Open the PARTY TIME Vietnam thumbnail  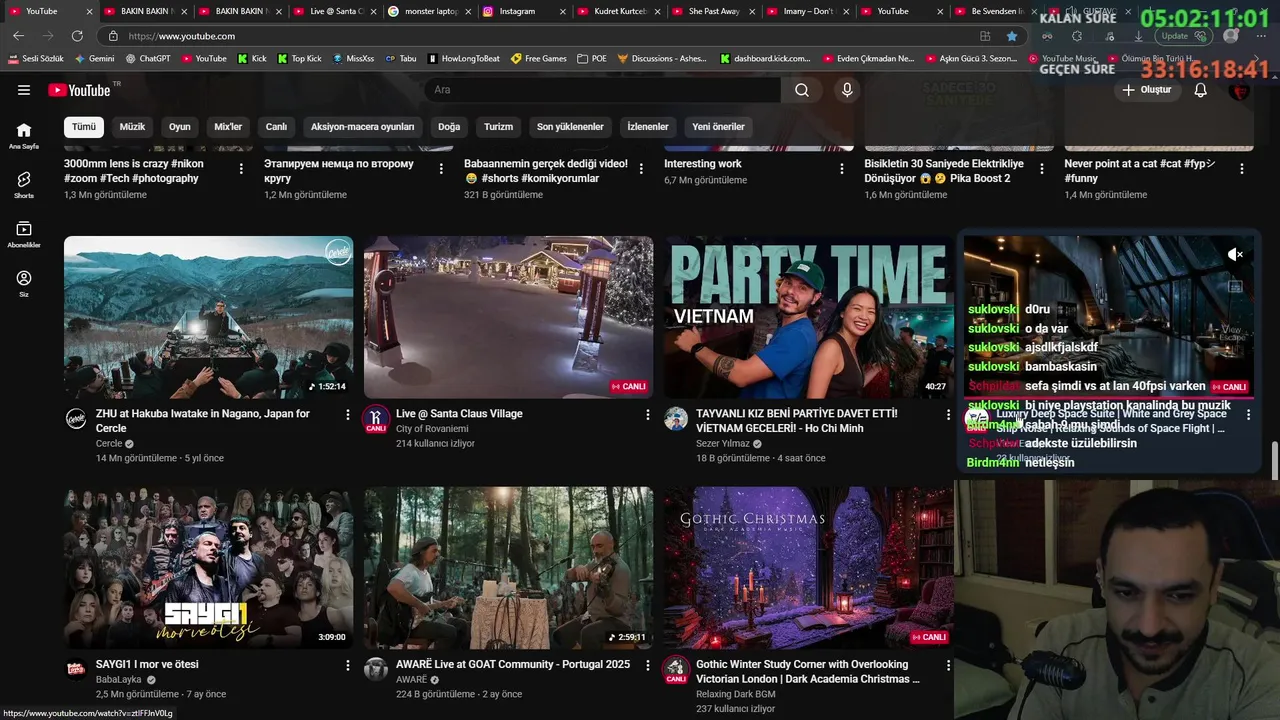(808, 317)
